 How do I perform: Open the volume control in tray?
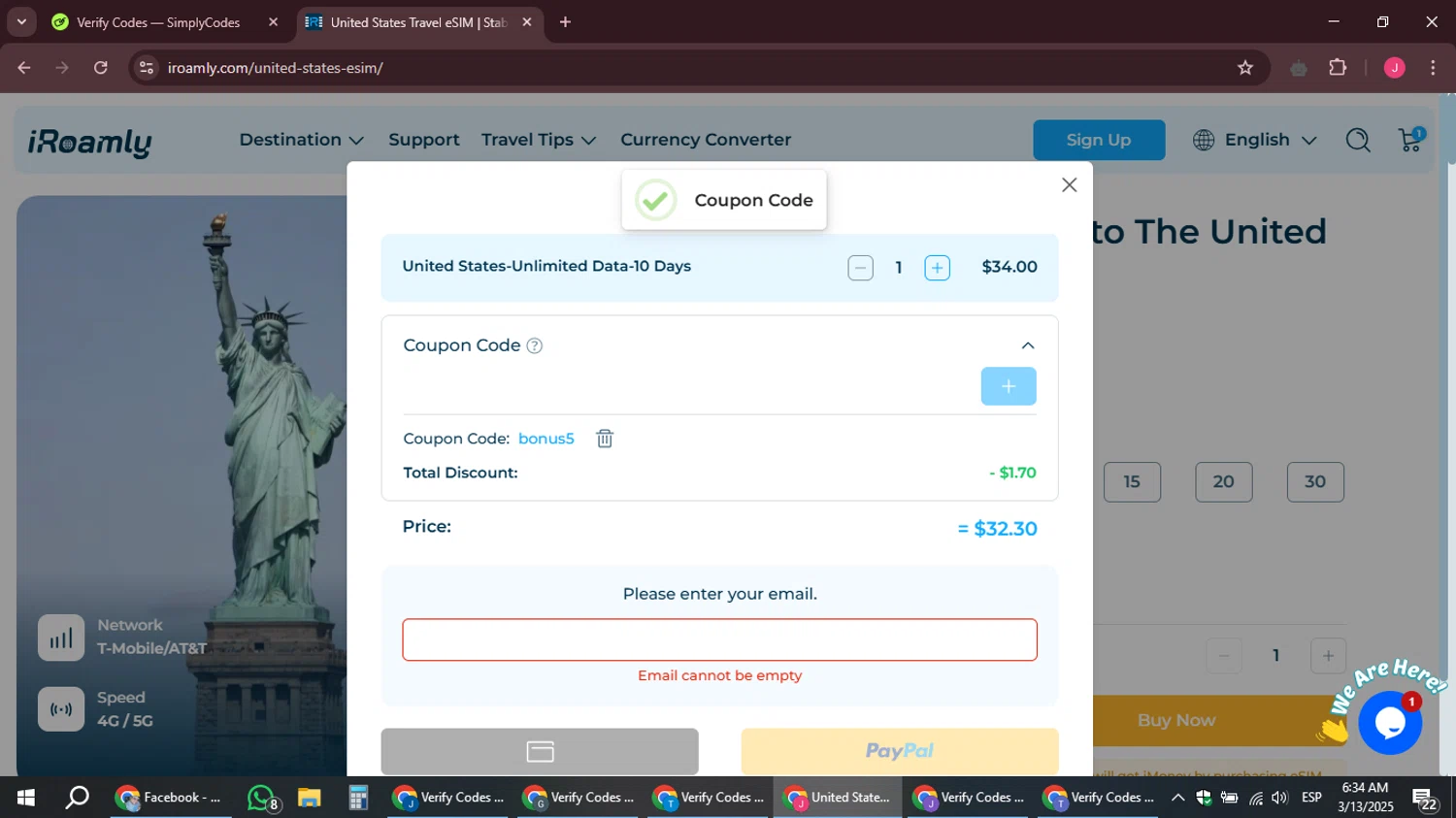1279,798
